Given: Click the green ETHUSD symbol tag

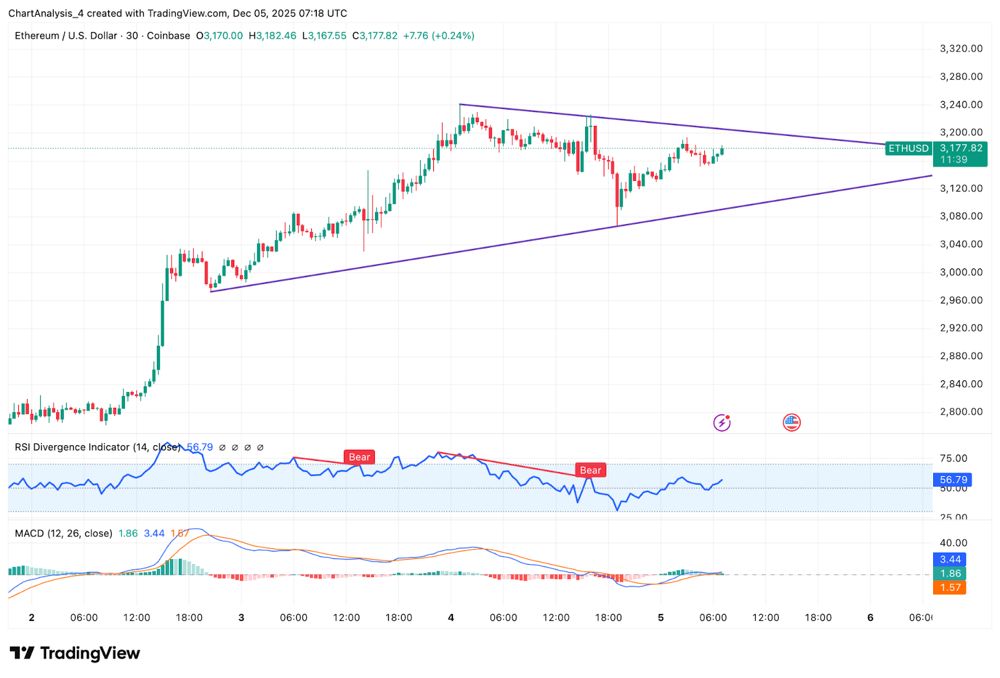Looking at the screenshot, I should point(907,148).
